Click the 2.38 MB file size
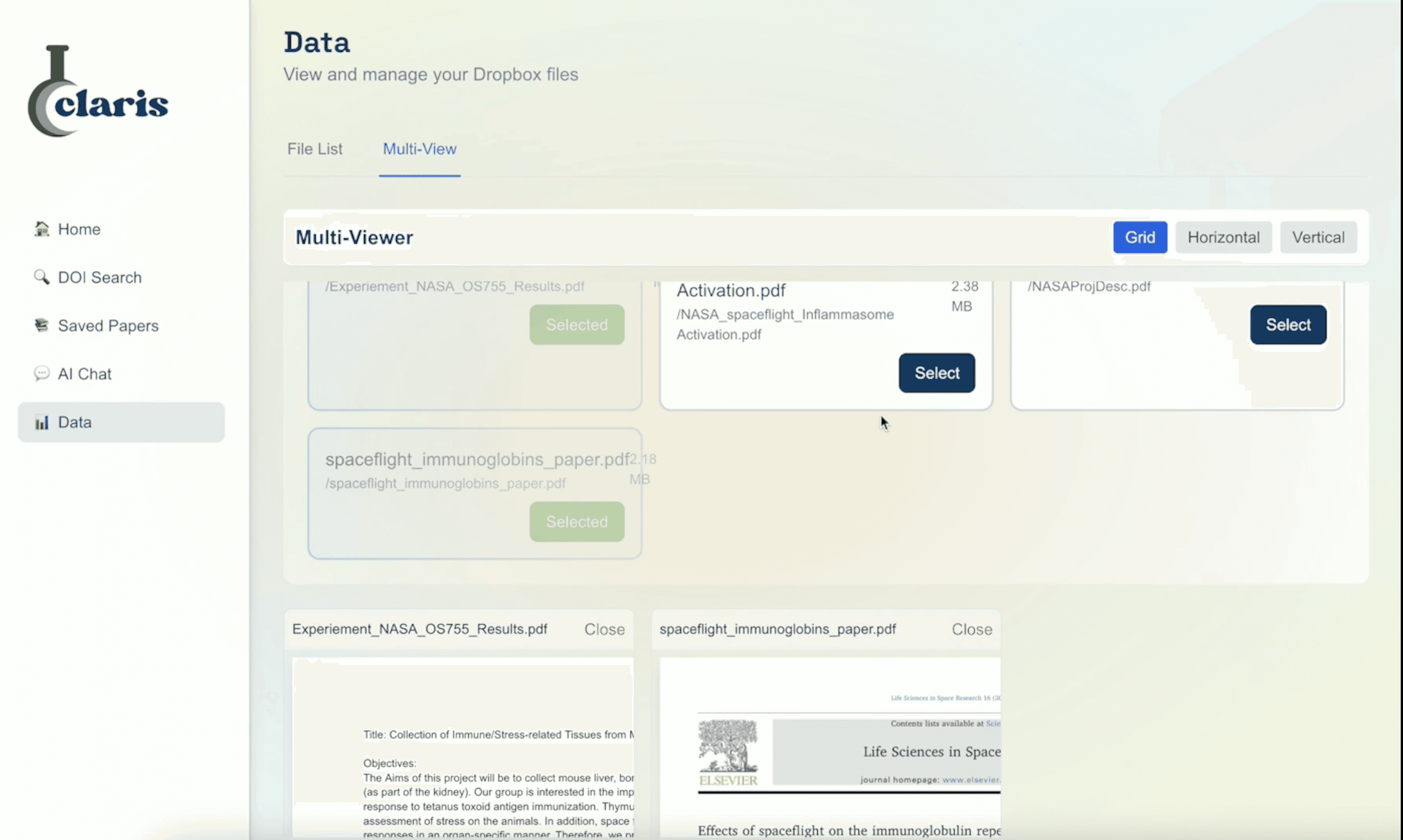 click(965, 296)
